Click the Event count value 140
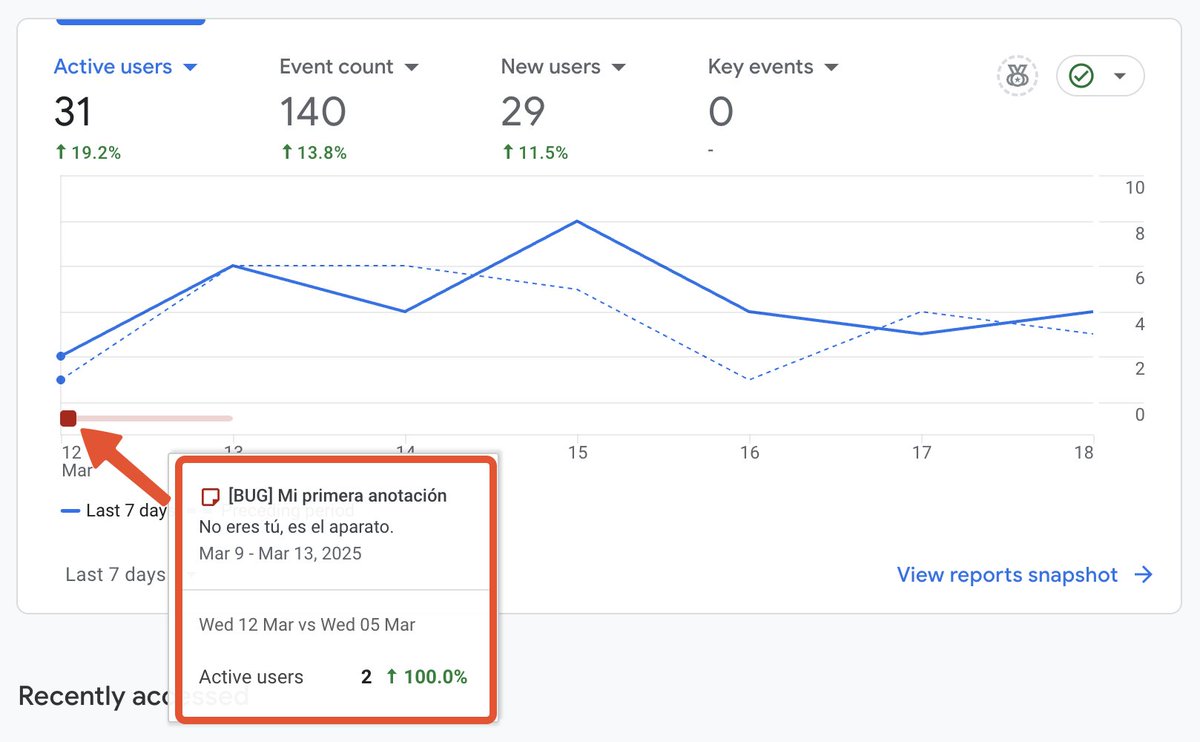The height and width of the screenshot is (742, 1200). click(313, 112)
